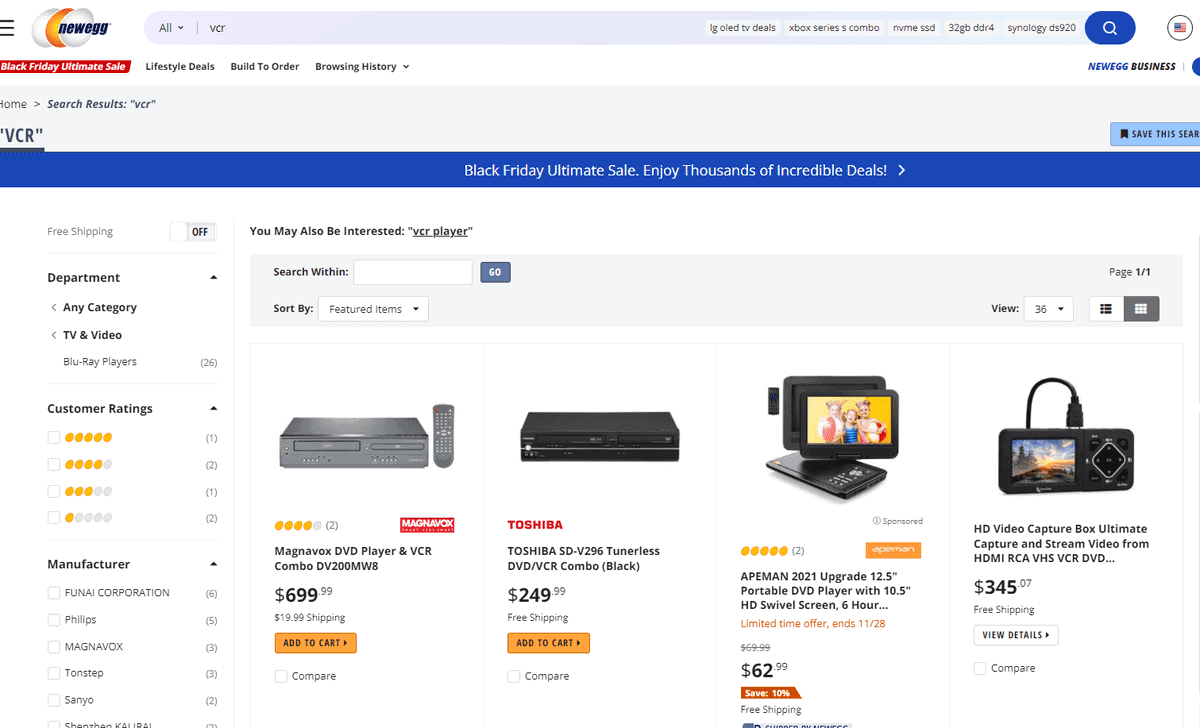Viewport: 1200px width, 728px height.
Task: Open the View items-per-page dropdown
Action: [1047, 308]
